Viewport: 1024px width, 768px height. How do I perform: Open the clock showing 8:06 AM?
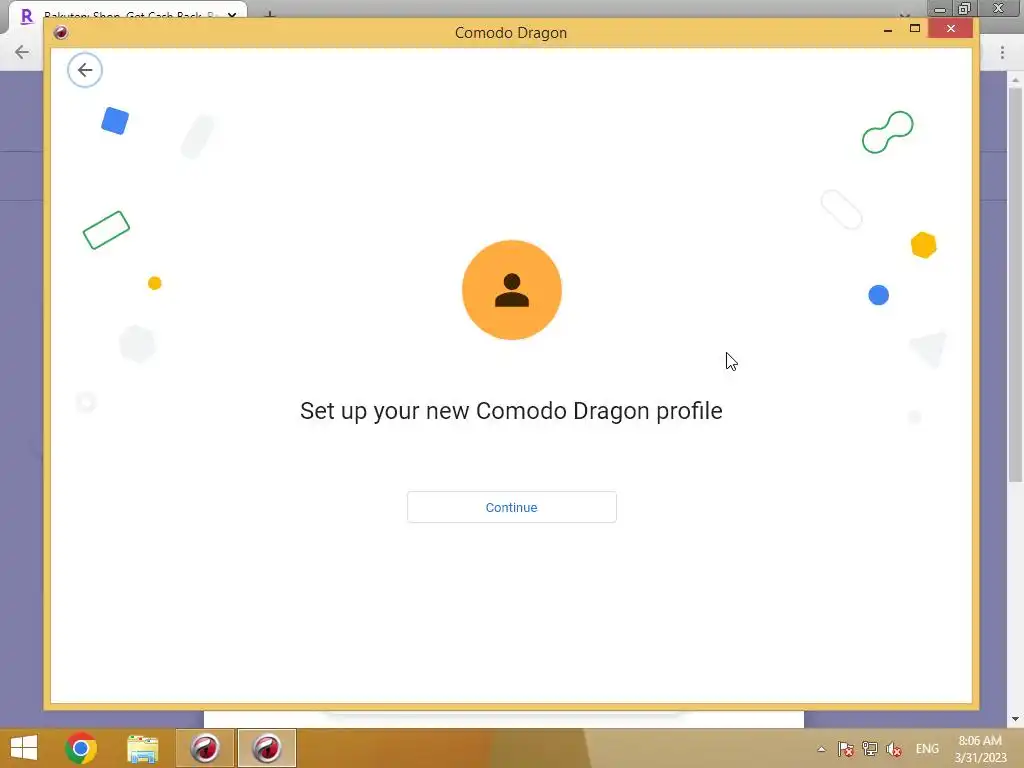coord(980,749)
